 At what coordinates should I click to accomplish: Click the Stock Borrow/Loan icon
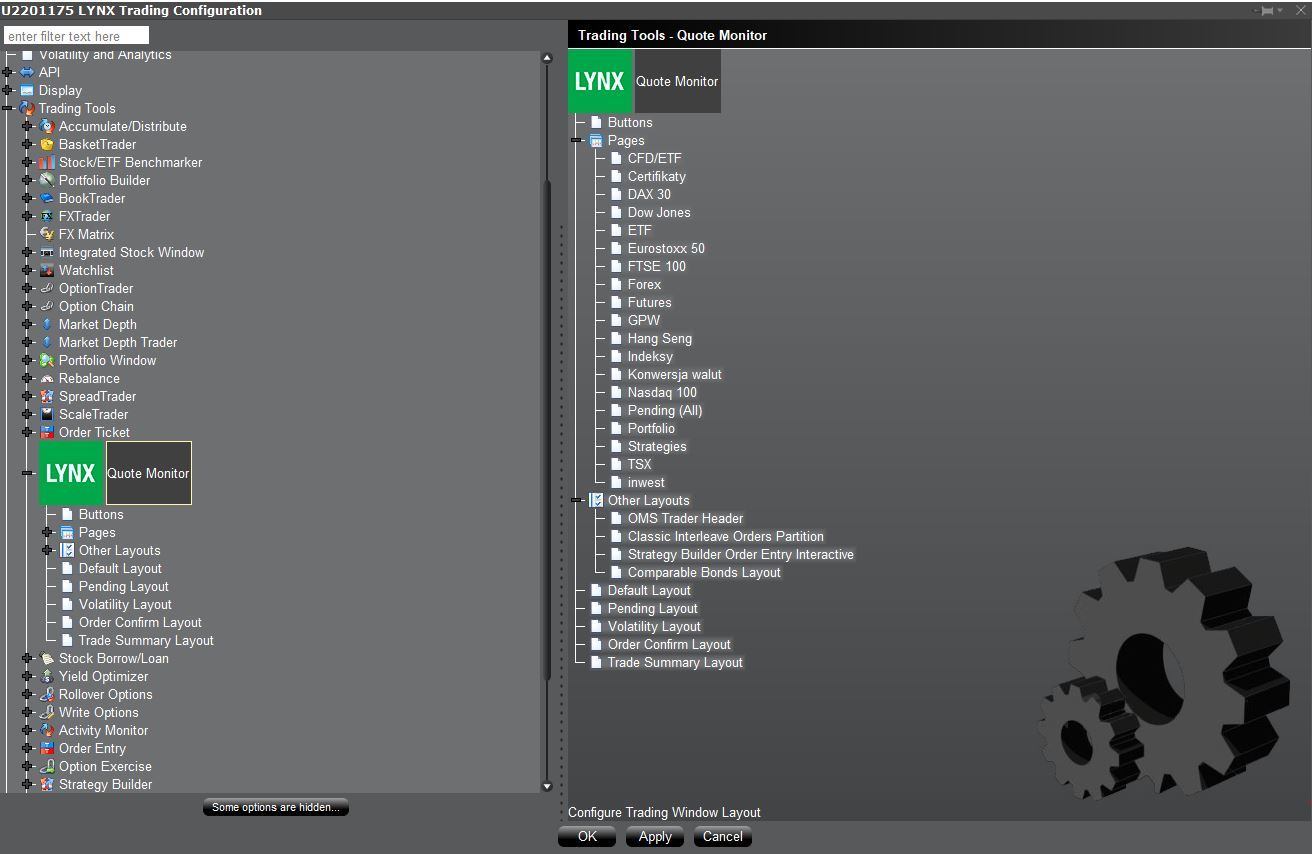46,658
